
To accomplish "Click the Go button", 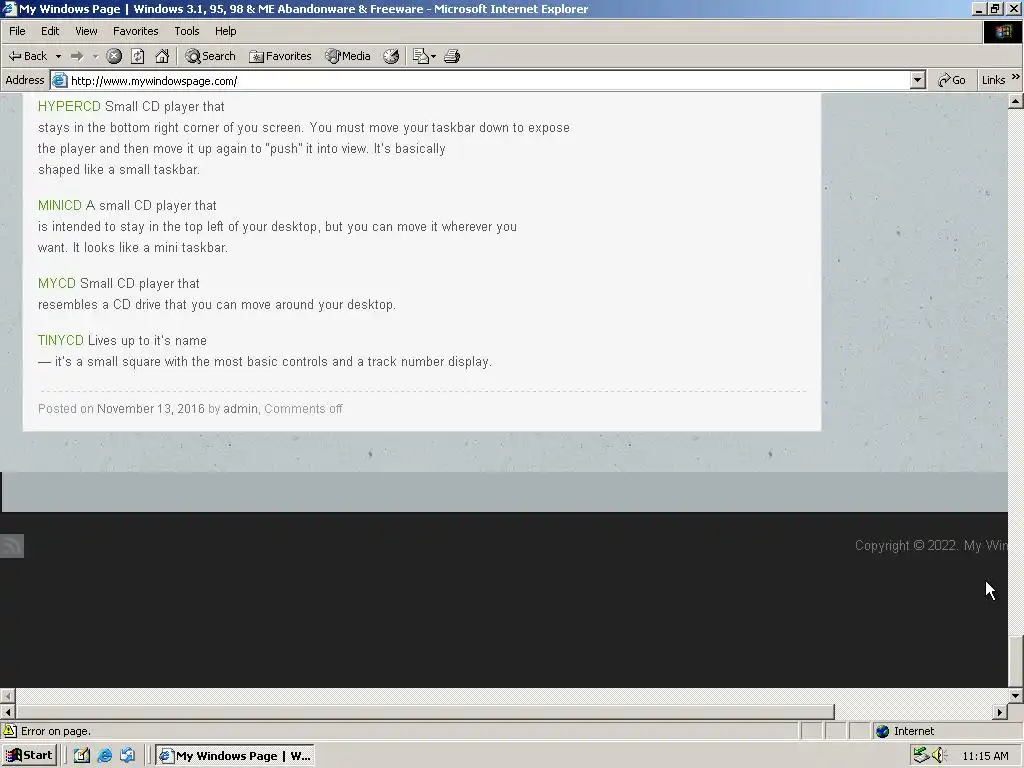I will [x=952, y=80].
